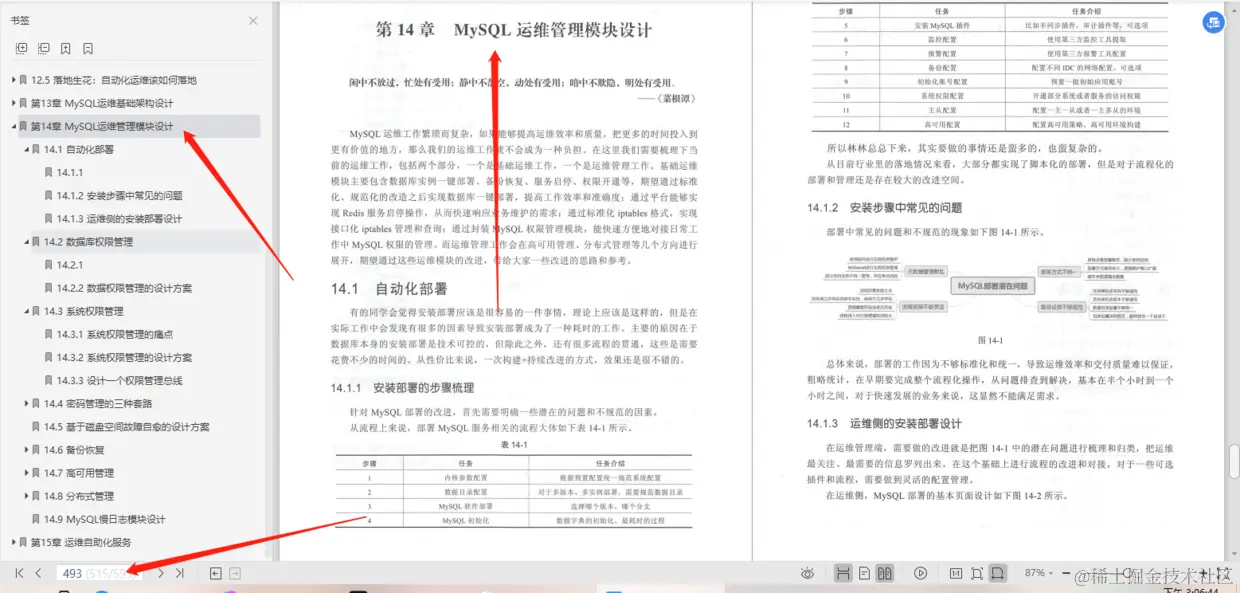Click the expand all bookmarks icon

22,48
